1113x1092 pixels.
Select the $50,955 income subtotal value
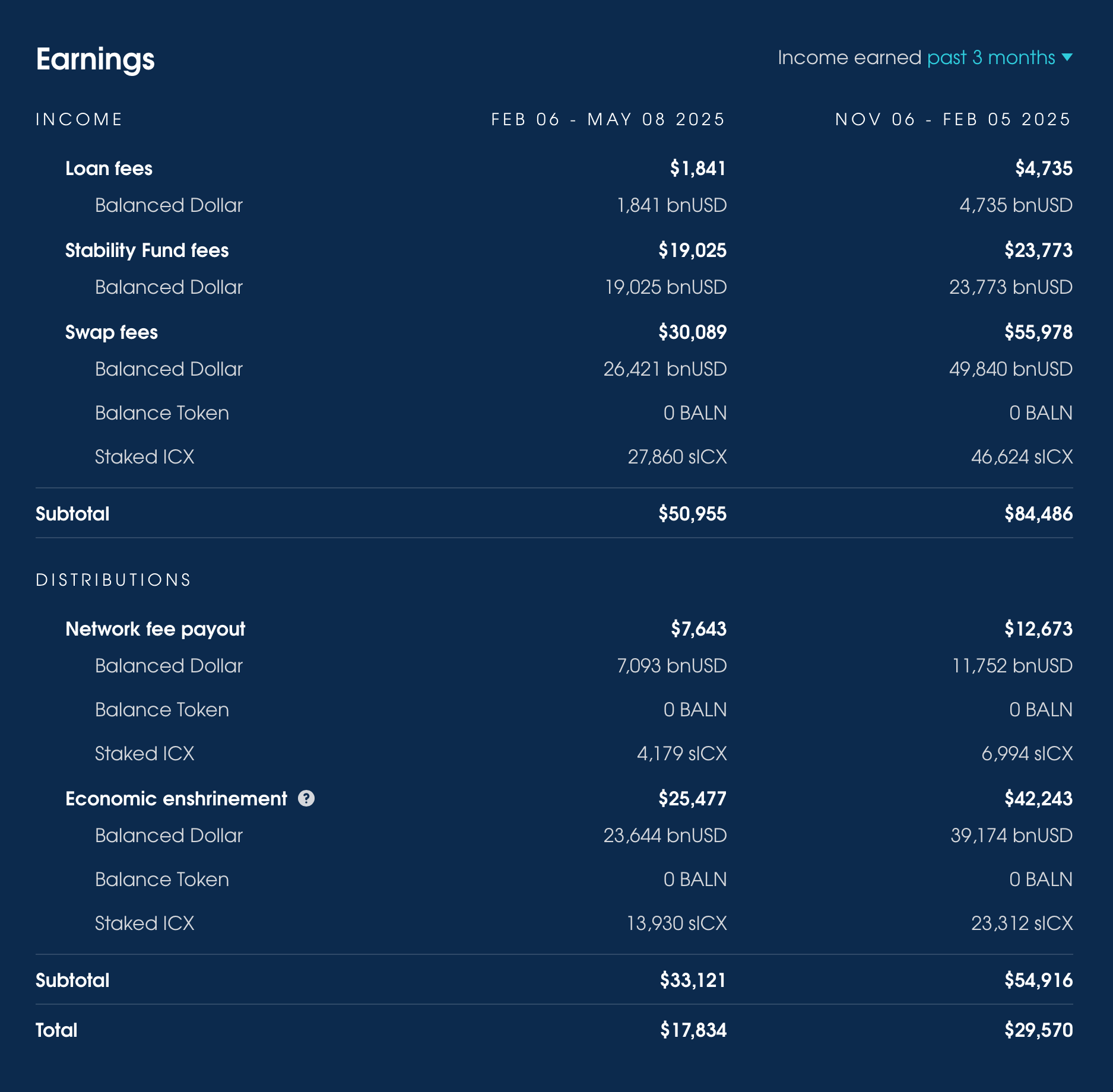tap(692, 514)
